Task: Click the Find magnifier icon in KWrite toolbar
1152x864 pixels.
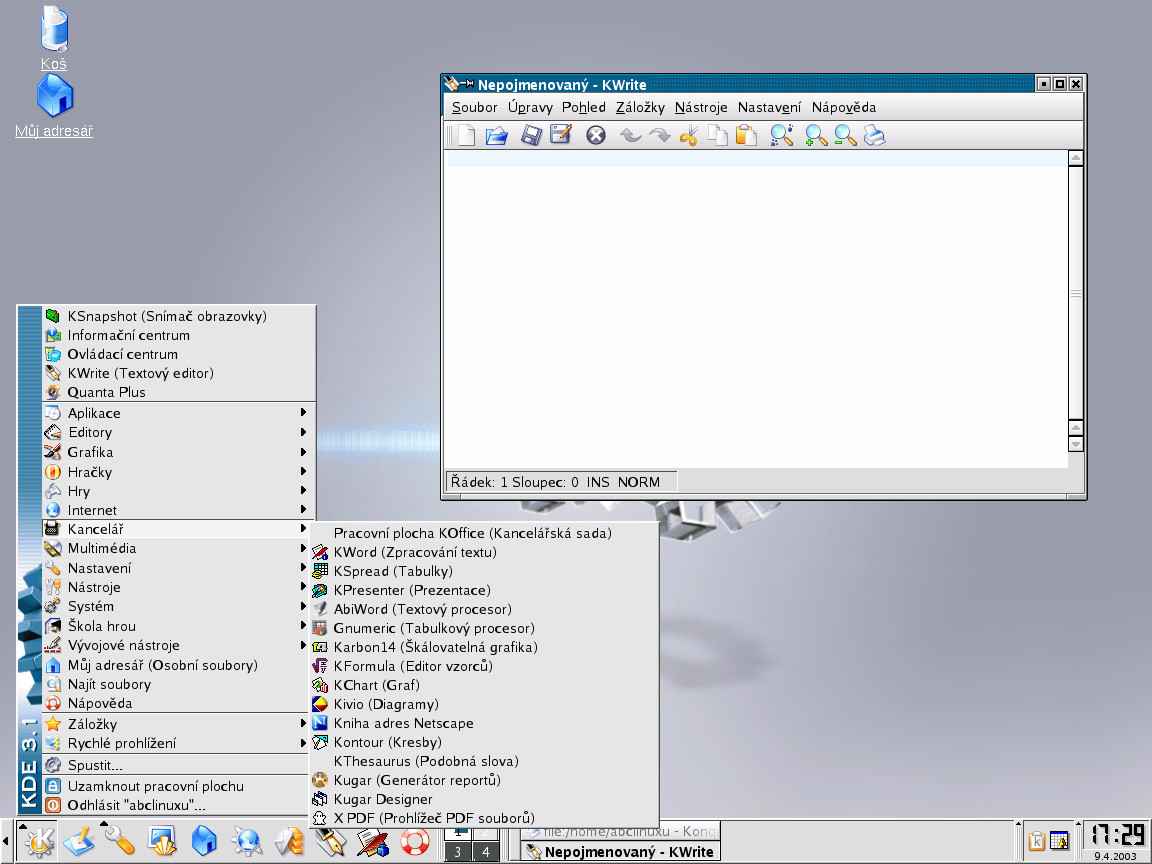Action: point(781,135)
